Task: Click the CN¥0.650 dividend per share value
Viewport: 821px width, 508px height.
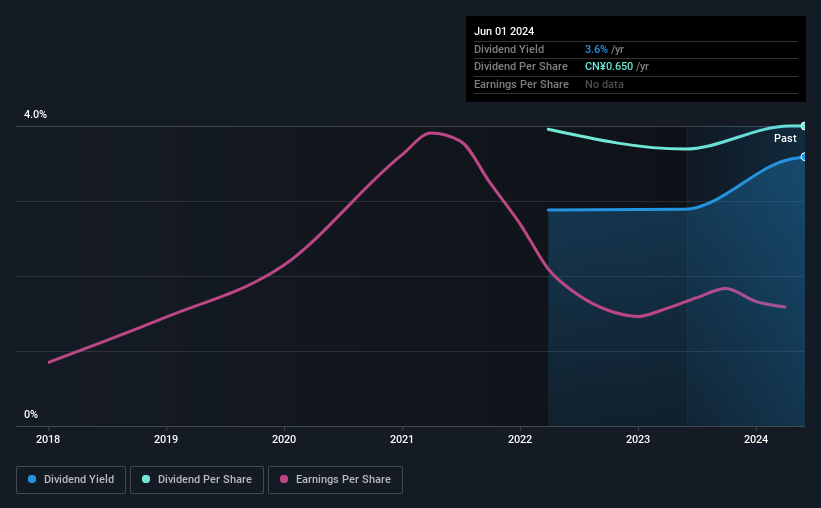Action: pyautogui.click(x=609, y=67)
